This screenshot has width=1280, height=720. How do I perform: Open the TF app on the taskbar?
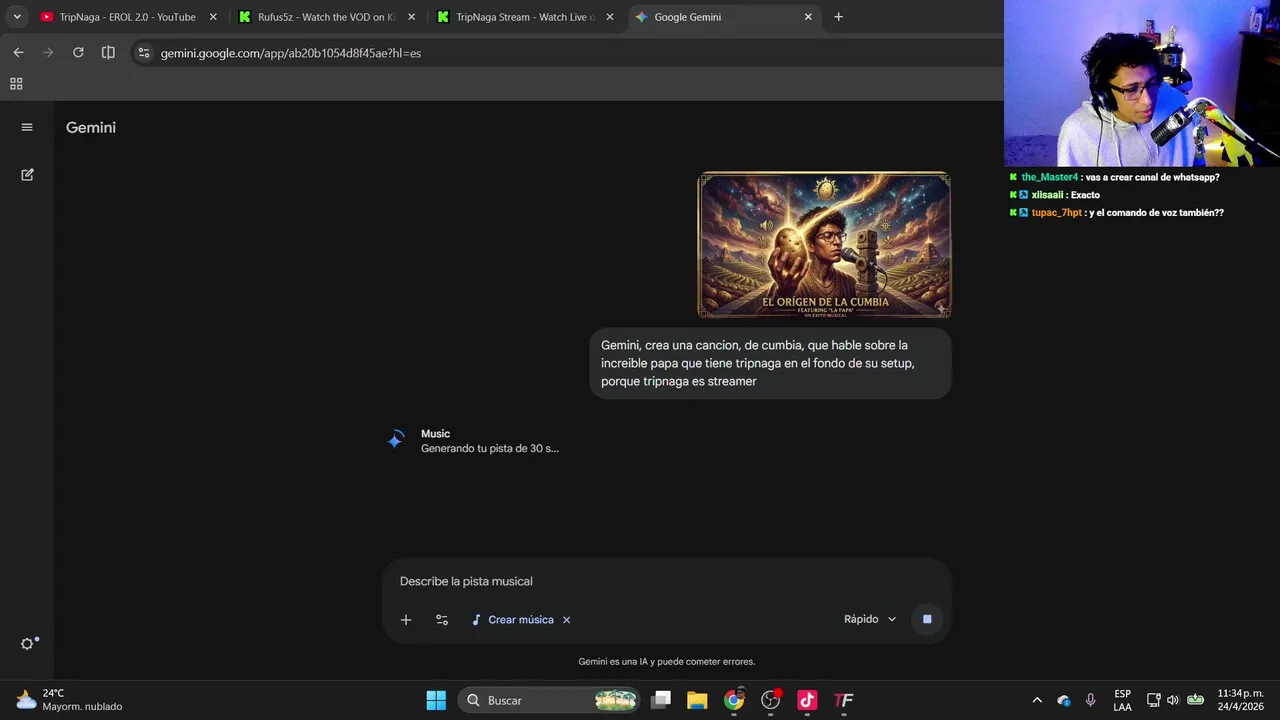tap(843, 700)
